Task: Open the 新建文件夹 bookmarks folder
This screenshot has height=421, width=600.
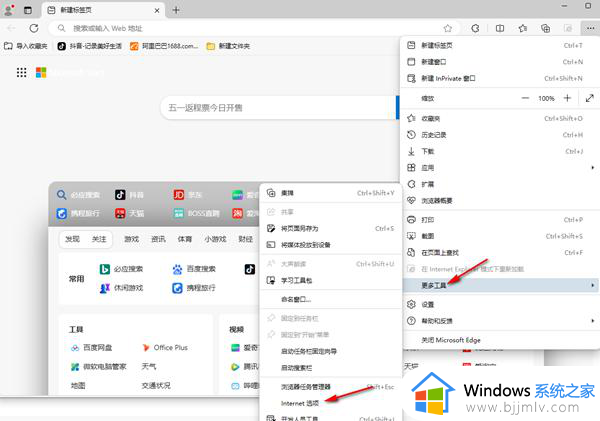Action: (228, 46)
